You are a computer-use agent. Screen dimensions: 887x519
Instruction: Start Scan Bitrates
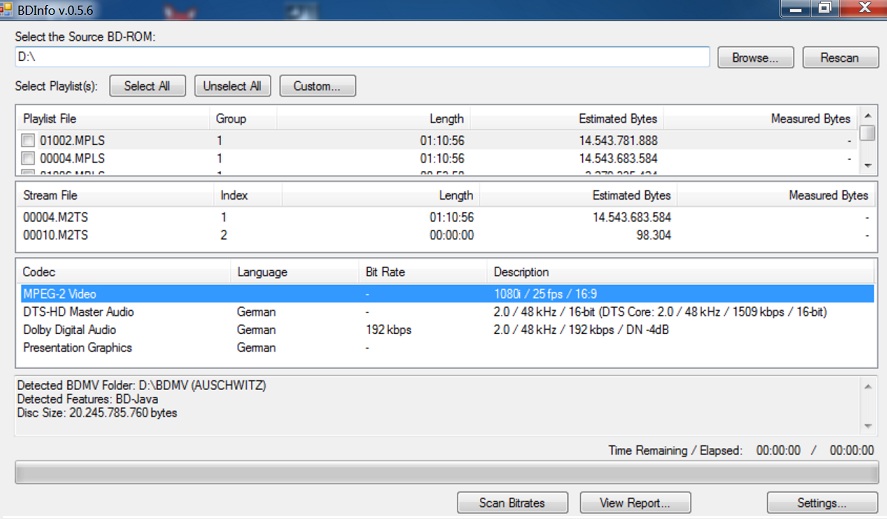[513, 502]
